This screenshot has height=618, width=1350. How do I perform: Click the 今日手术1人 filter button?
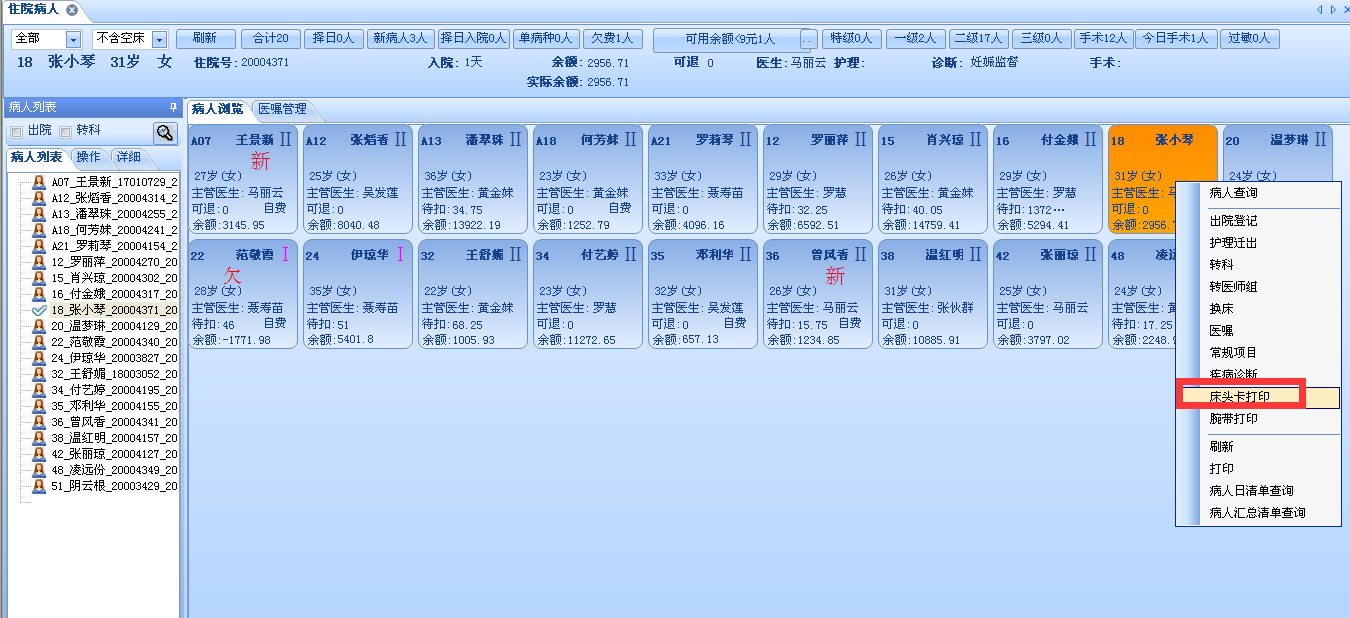[1176, 39]
